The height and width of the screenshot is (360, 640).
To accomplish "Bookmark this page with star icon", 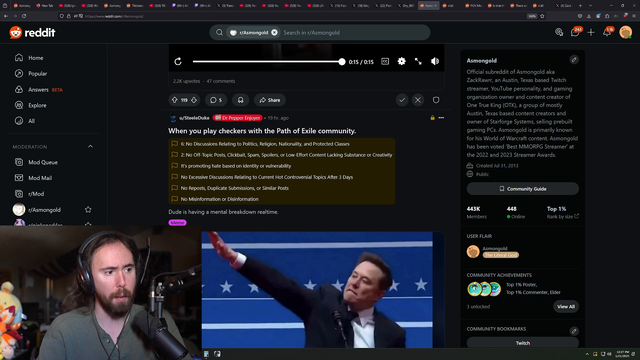I will pyautogui.click(x=542, y=16).
